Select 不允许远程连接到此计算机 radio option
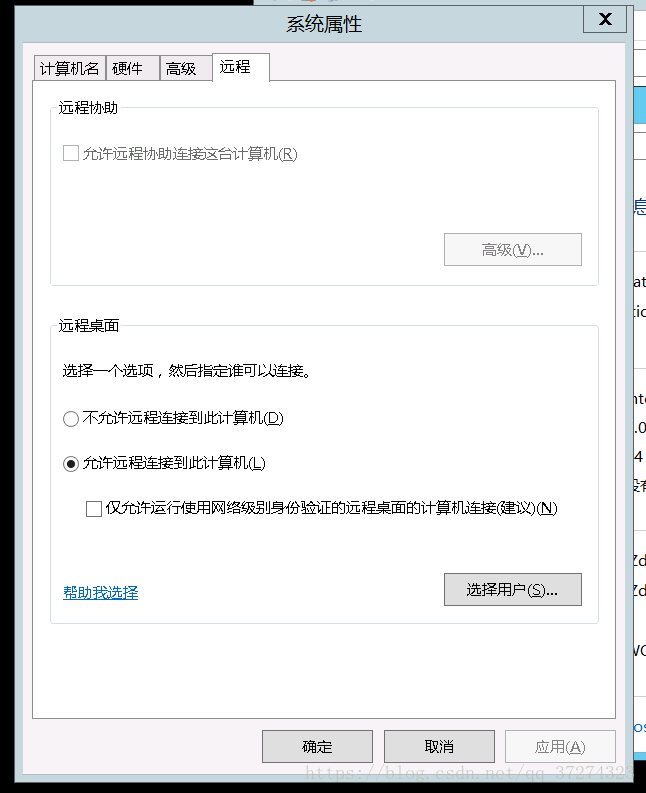The width and height of the screenshot is (646, 793). click(71, 419)
